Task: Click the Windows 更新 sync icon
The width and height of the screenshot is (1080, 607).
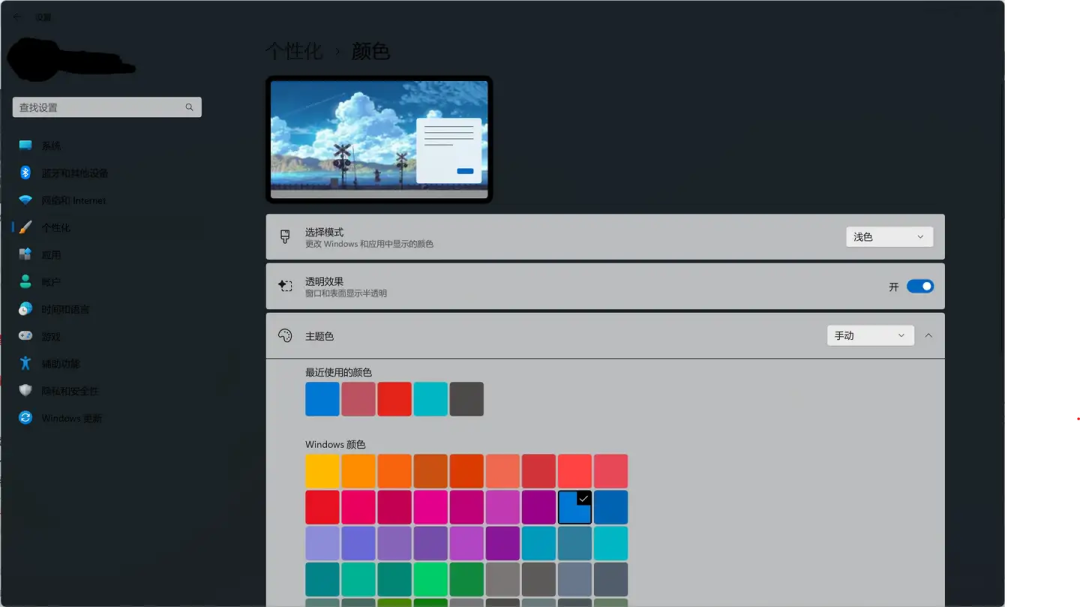Action: tap(25, 418)
